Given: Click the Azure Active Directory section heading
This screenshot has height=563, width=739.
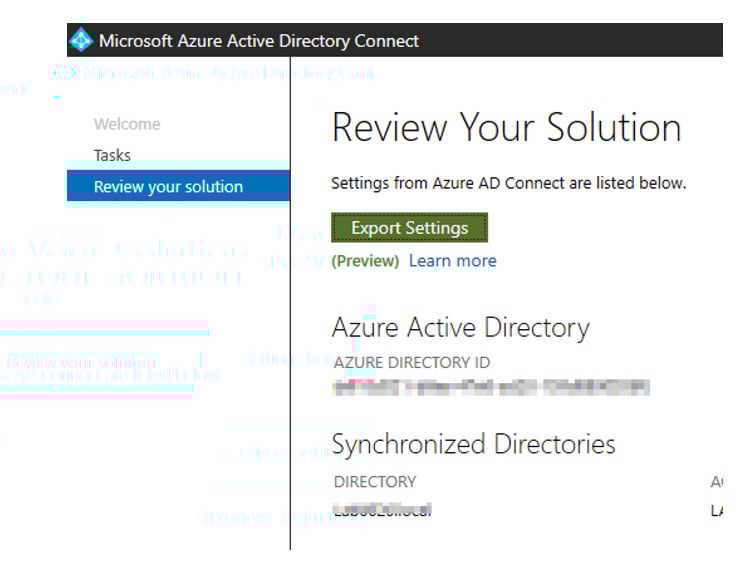Looking at the screenshot, I should point(461,327).
